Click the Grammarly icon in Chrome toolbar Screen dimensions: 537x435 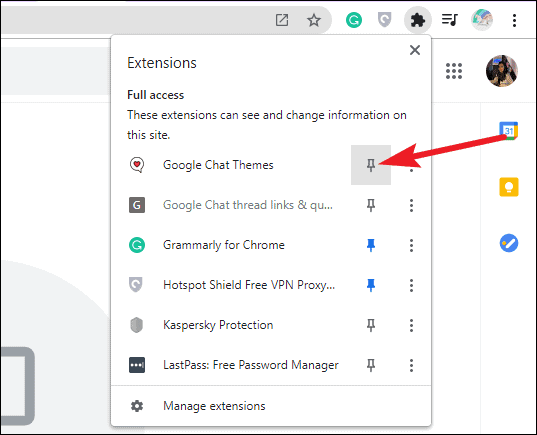pos(354,20)
